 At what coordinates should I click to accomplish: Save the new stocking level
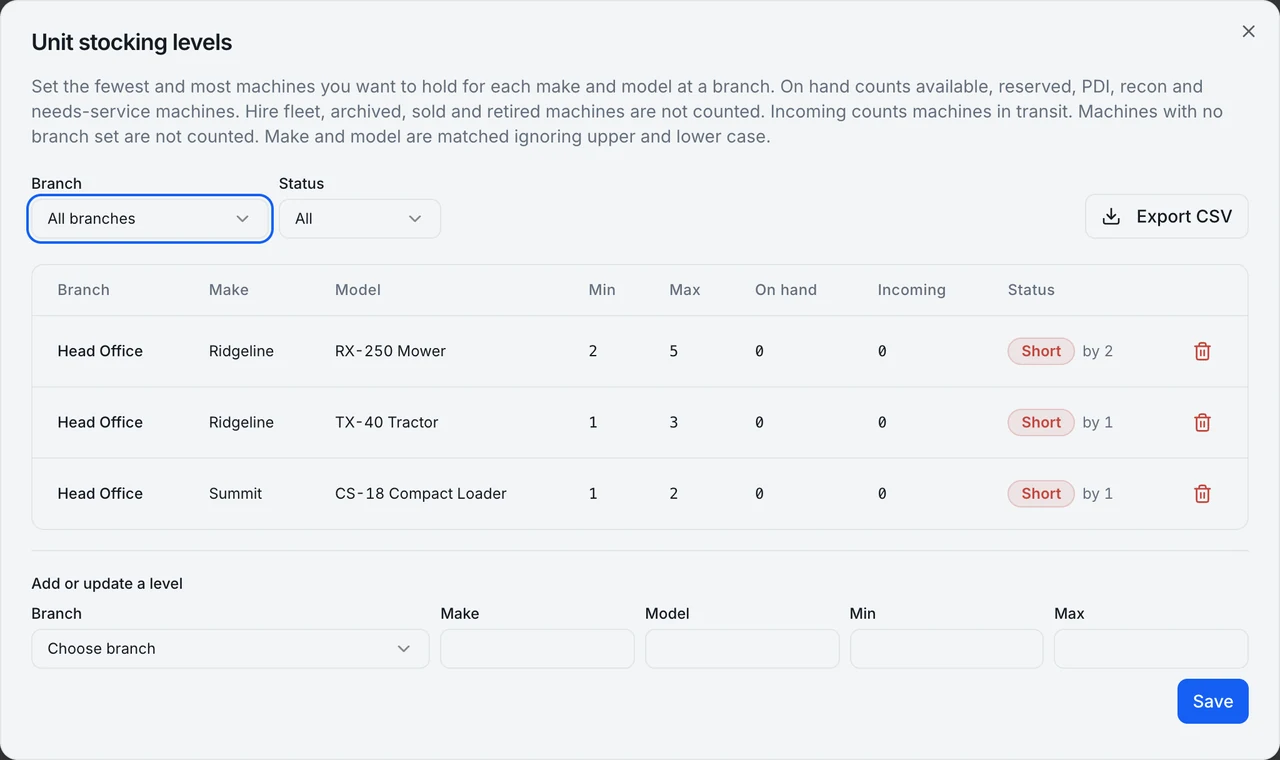pyautogui.click(x=1213, y=701)
